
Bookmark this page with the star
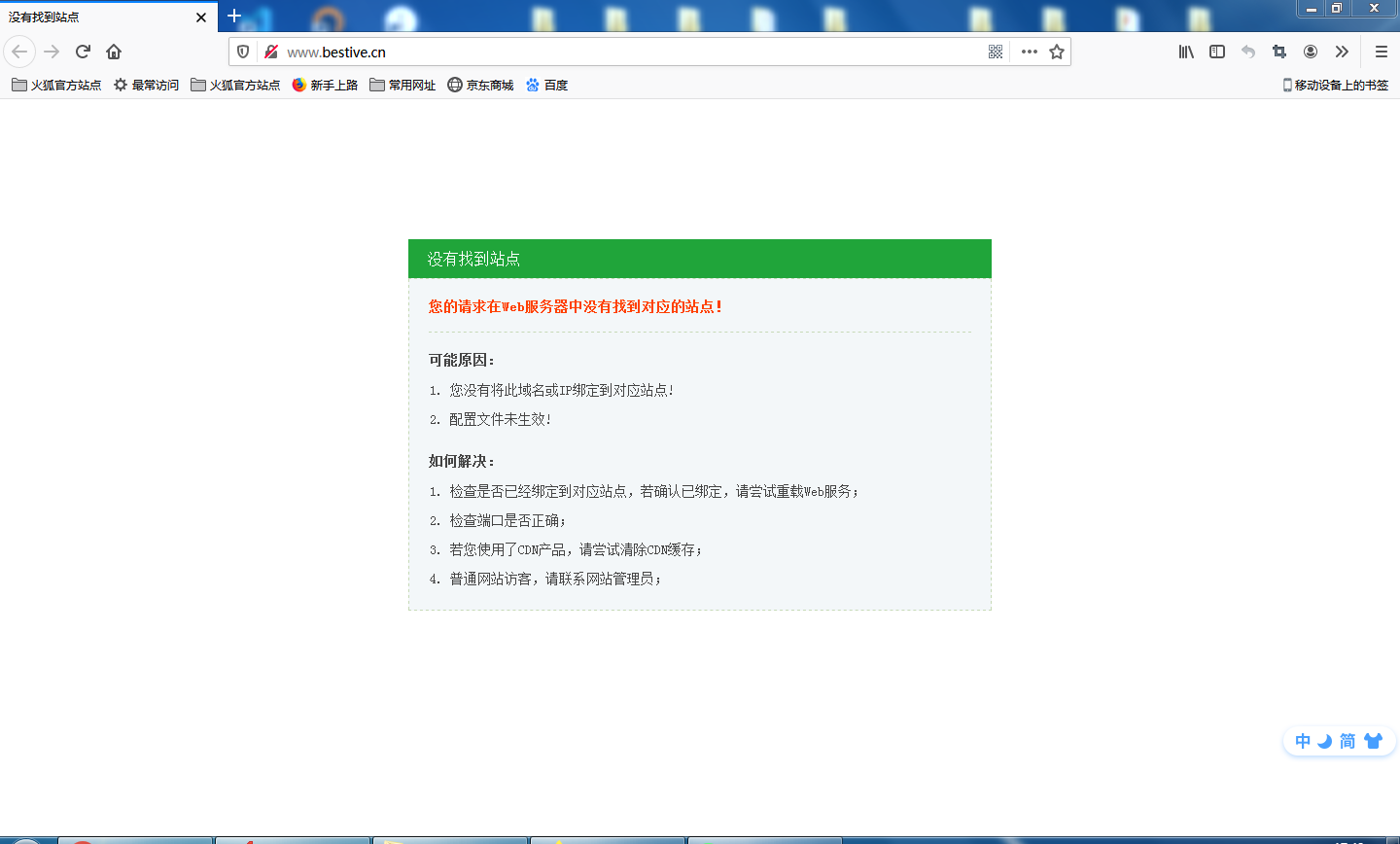point(1057,52)
